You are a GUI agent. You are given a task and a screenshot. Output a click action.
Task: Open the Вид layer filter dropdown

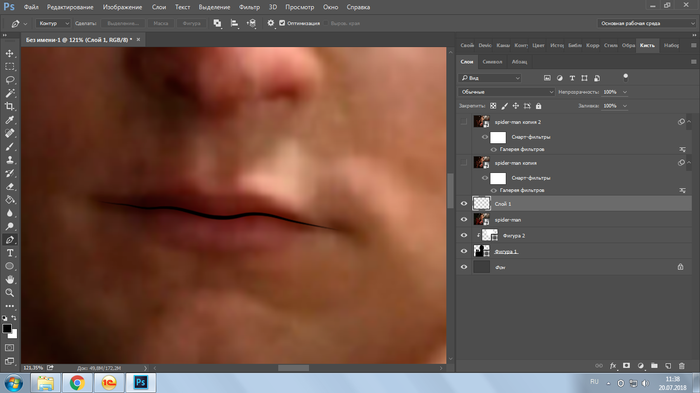[x=490, y=78]
